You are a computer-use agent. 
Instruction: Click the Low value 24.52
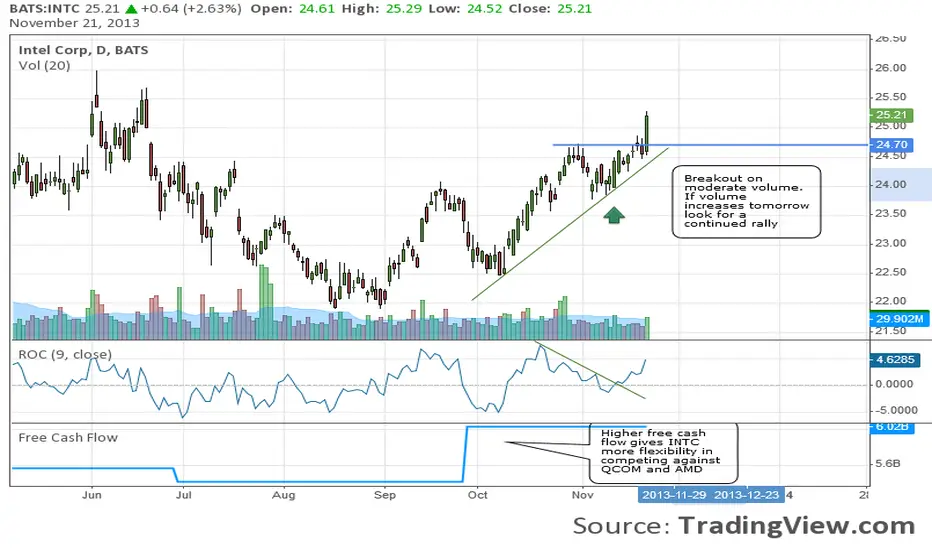coord(484,9)
